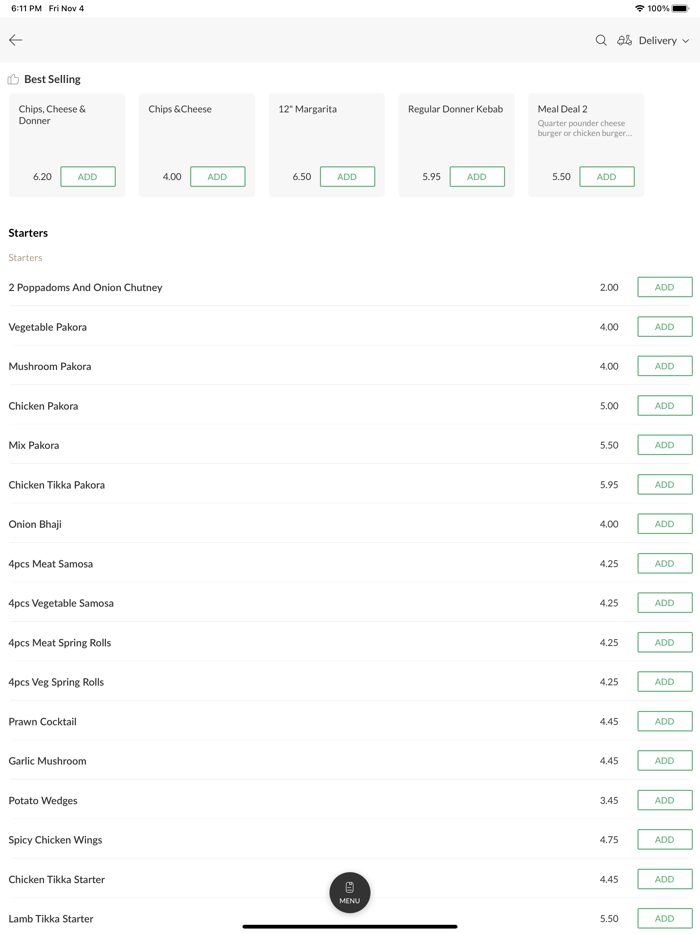This screenshot has width=700, height=934.
Task: Add Meal Deal 2 to order
Action: (607, 177)
